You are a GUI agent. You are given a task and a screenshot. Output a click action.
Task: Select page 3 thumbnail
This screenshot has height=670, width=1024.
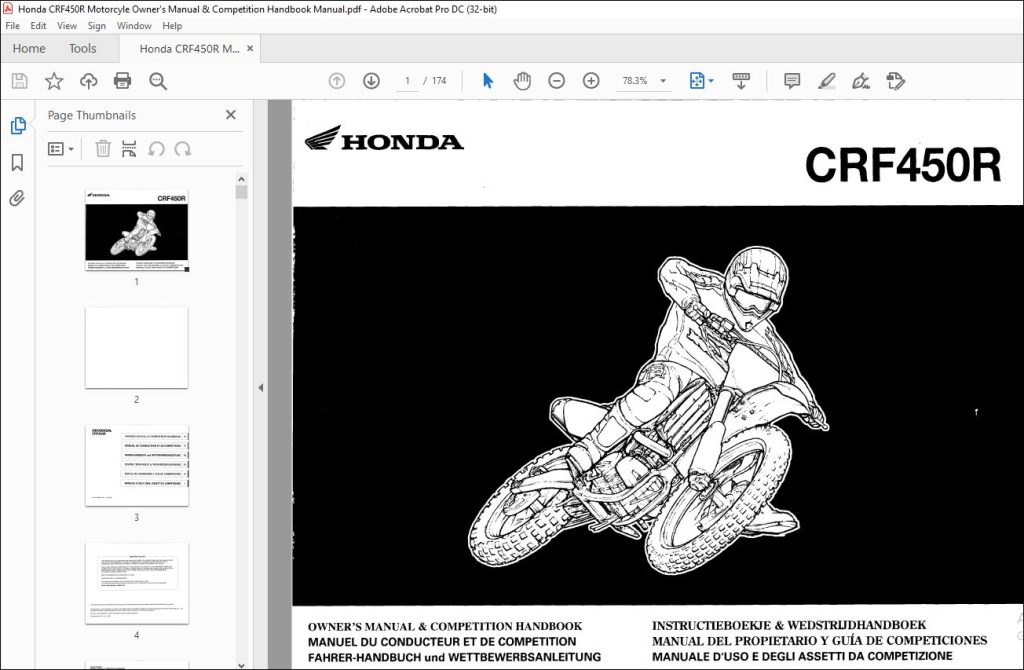pos(136,466)
